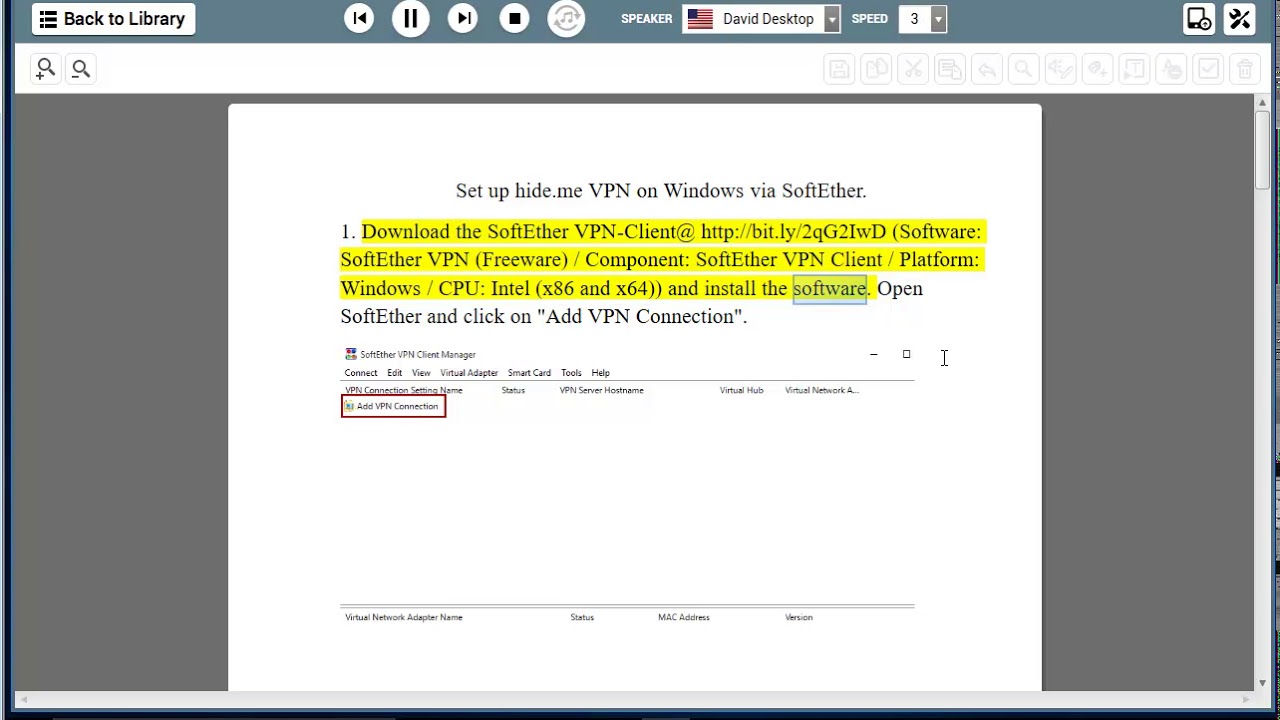
Task: Click the word 'Windows' in the third line
Action: tap(380, 288)
